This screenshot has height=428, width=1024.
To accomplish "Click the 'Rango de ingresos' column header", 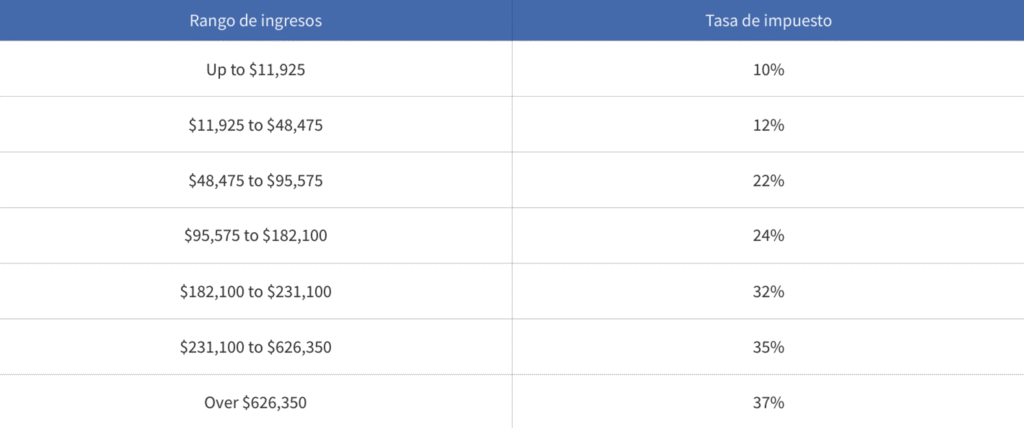I will [255, 20].
